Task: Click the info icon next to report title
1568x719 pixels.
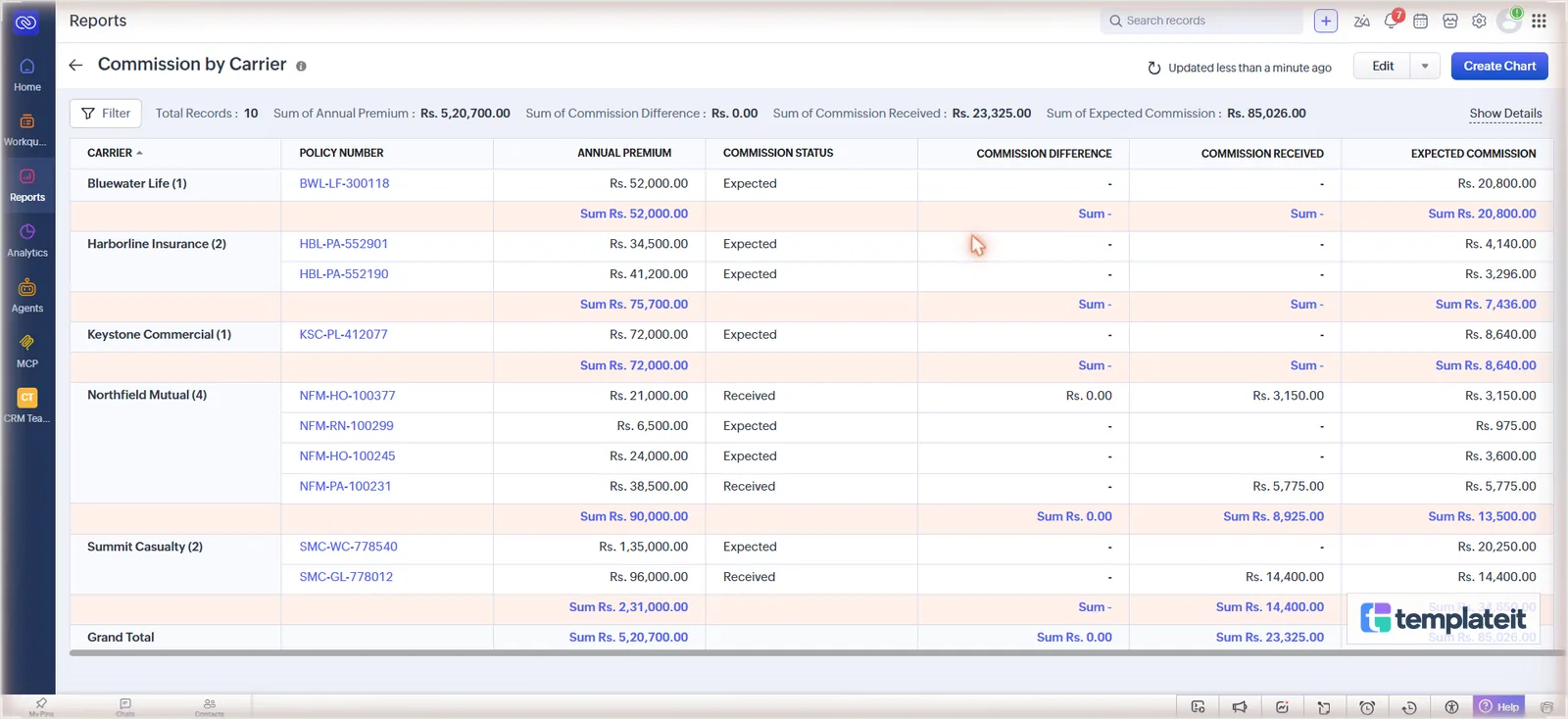Action: point(301,67)
